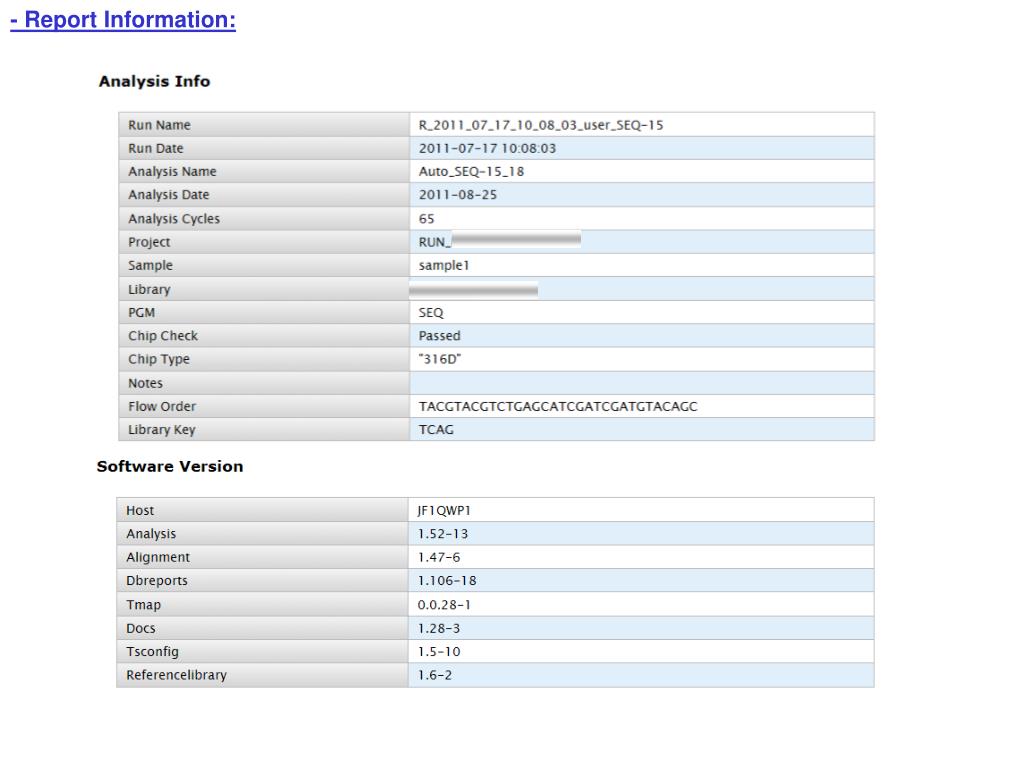Select analysis date 2011-08-25

[x=458, y=195]
